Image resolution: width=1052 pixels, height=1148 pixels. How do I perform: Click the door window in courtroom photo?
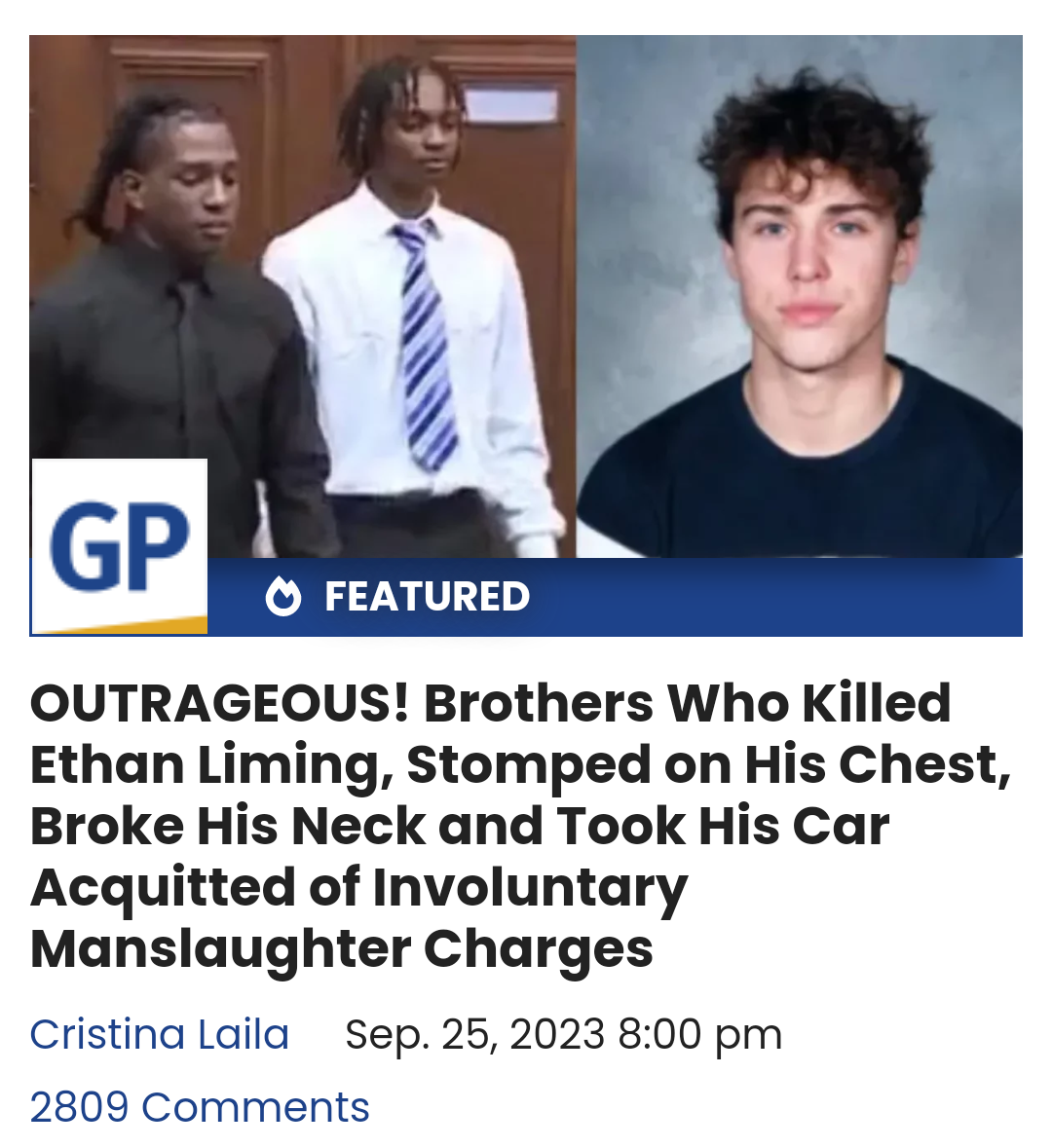coord(510,104)
